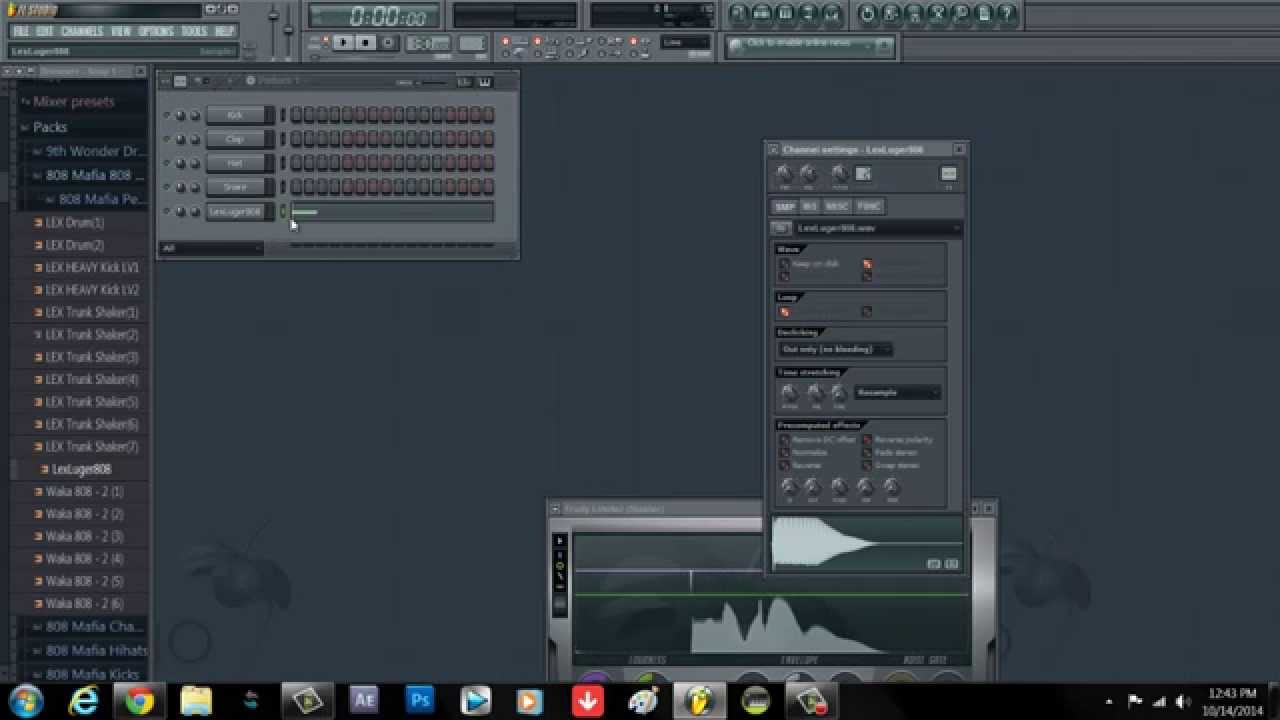Click the Kick channel button
Viewport: 1280px width, 720px height.
click(237, 115)
